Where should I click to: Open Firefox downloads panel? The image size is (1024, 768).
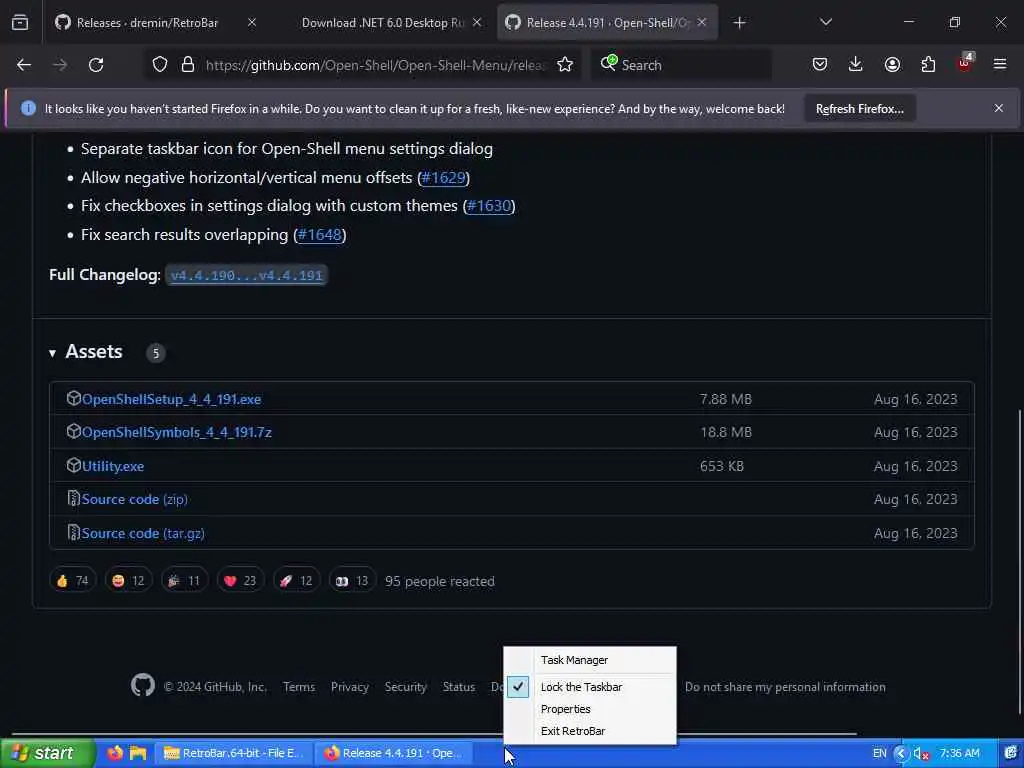(x=856, y=64)
